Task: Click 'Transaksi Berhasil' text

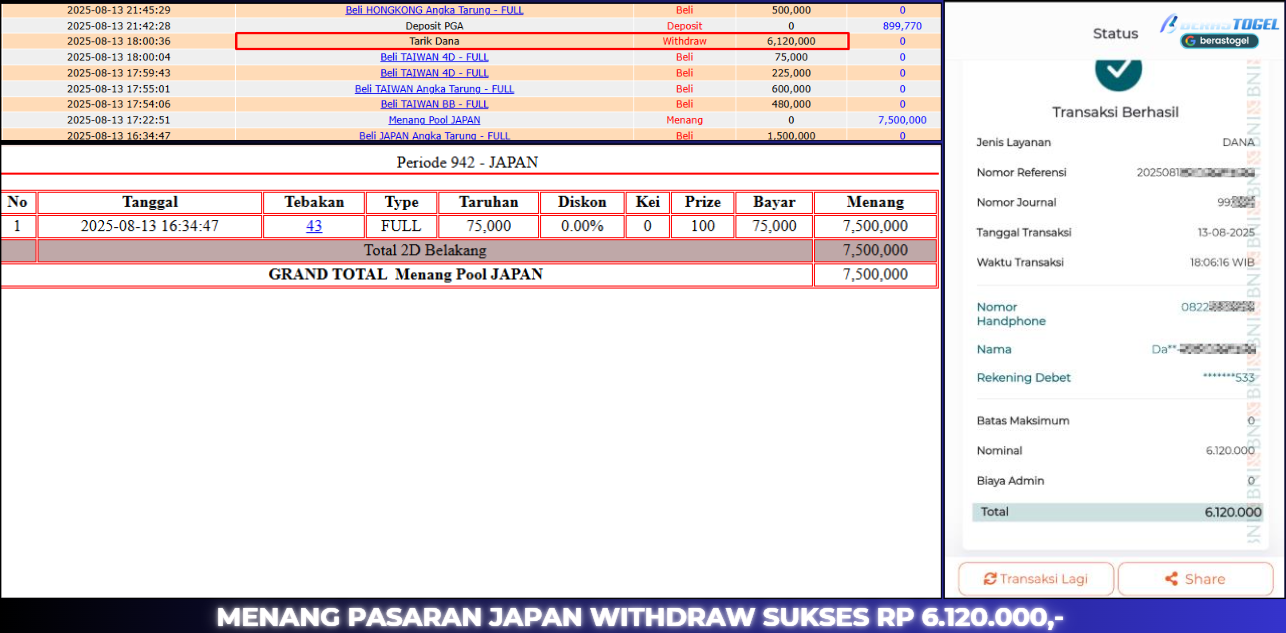Action: [x=1115, y=112]
